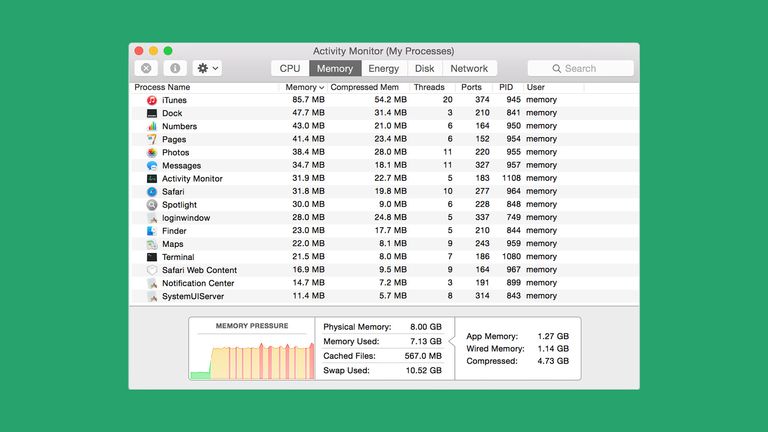Select the Photos process name
This screenshot has height=432, width=768.
(x=175, y=152)
